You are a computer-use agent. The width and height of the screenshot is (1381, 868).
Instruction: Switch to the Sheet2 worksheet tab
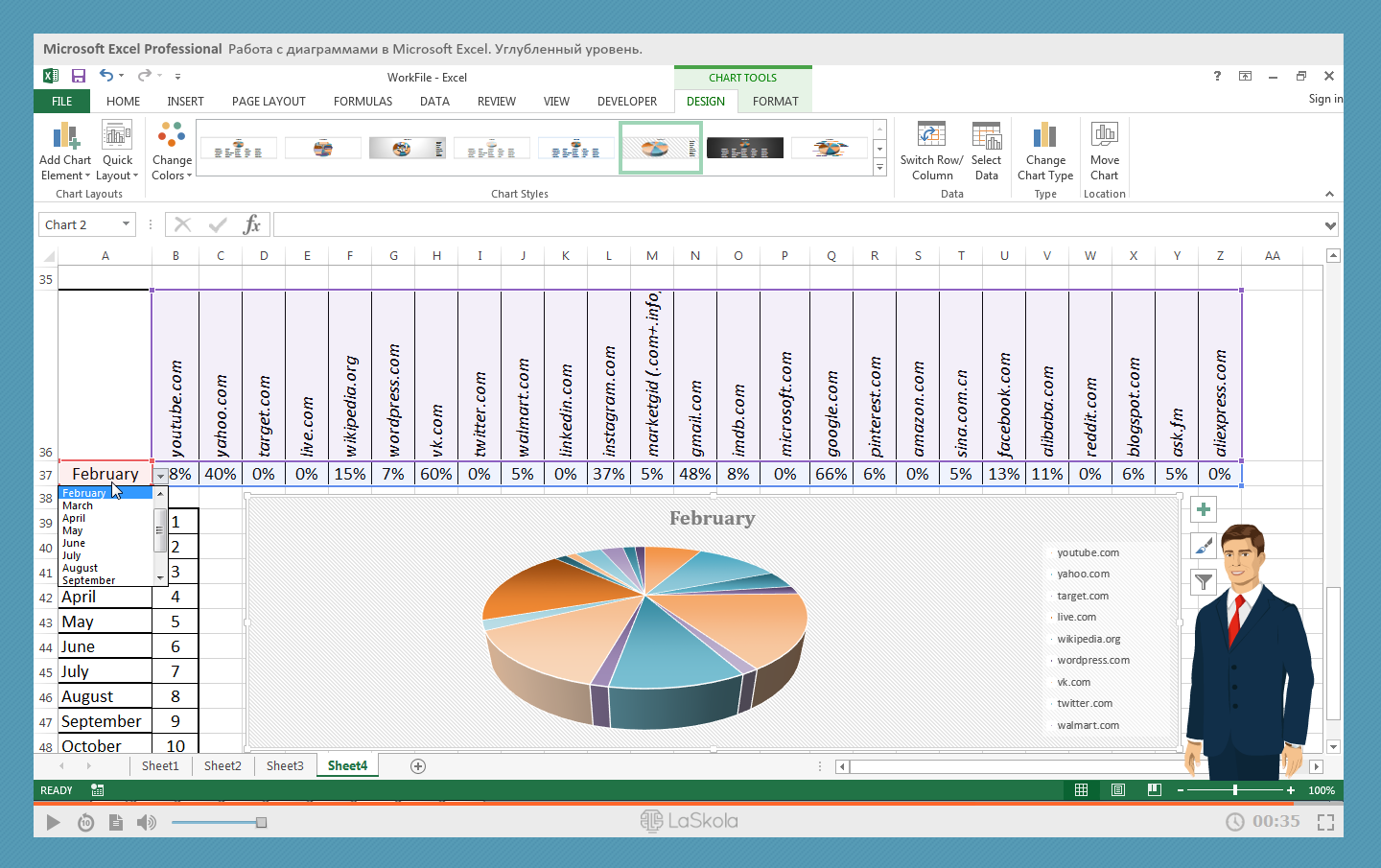tap(222, 765)
